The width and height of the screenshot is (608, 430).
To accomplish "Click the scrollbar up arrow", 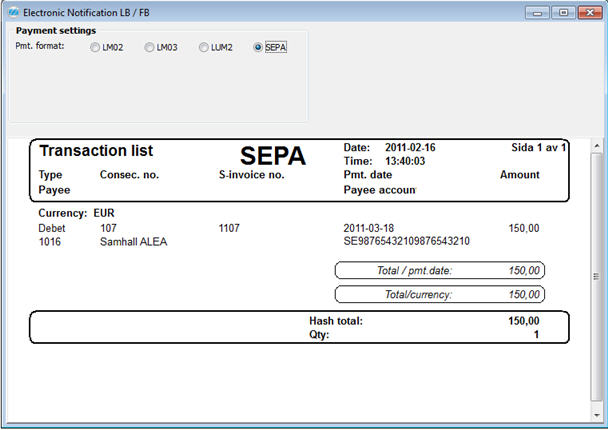I will [x=598, y=145].
